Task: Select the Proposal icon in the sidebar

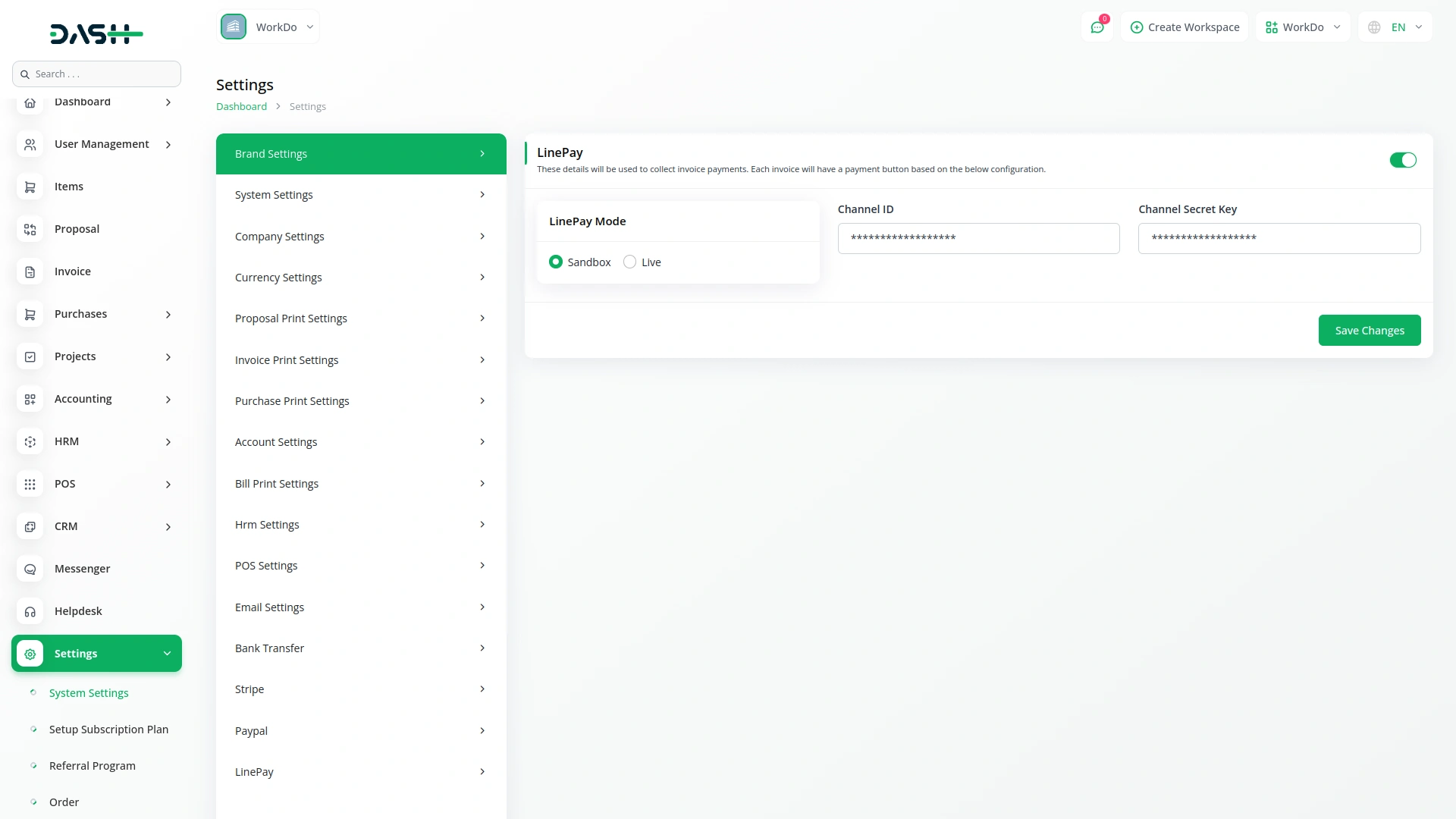Action: coord(30,229)
